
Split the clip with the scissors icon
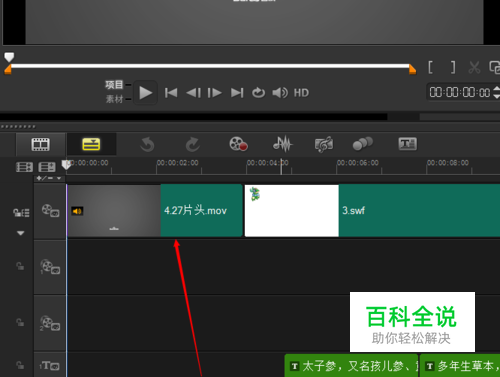474,67
